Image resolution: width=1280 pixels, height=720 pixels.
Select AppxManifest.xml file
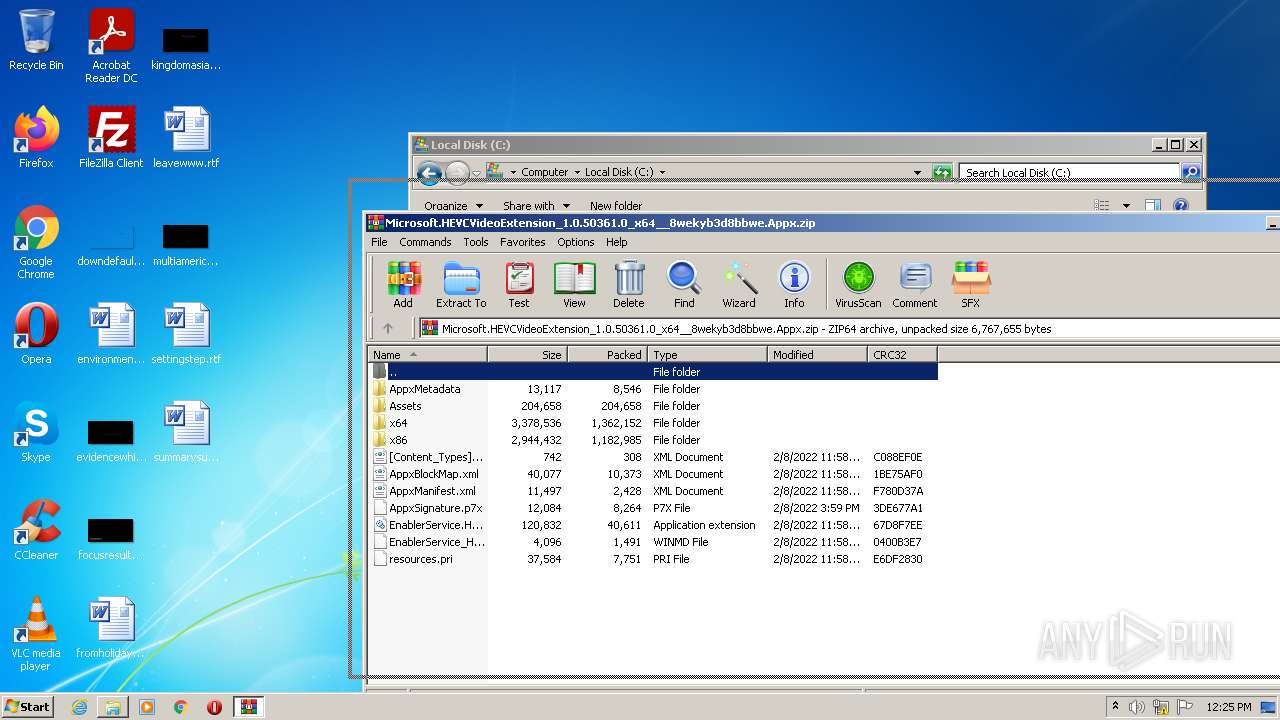(653, 491)
